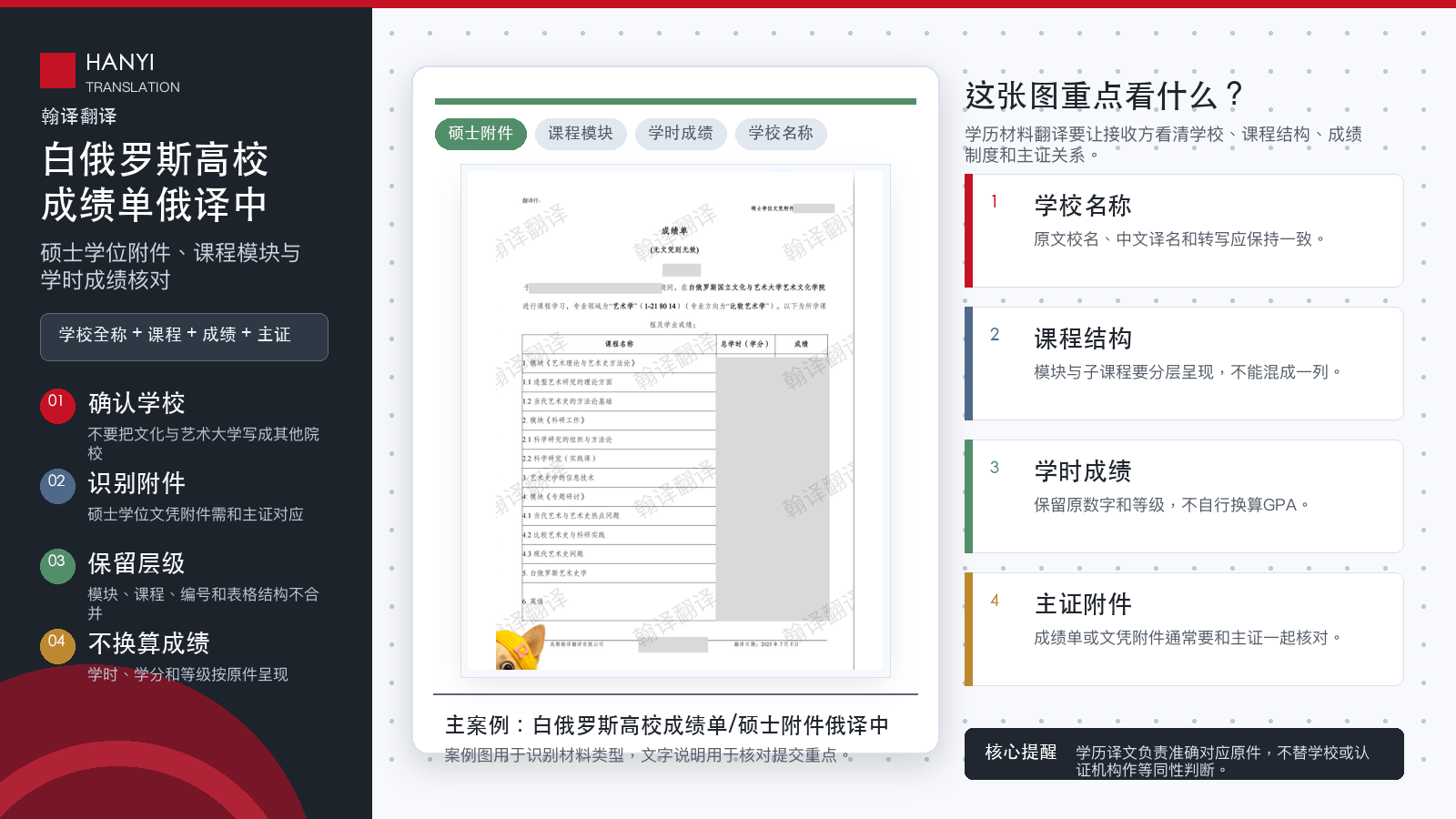Switch to the 学时成绩 pill tab
The height and width of the screenshot is (819, 1456).
click(681, 134)
